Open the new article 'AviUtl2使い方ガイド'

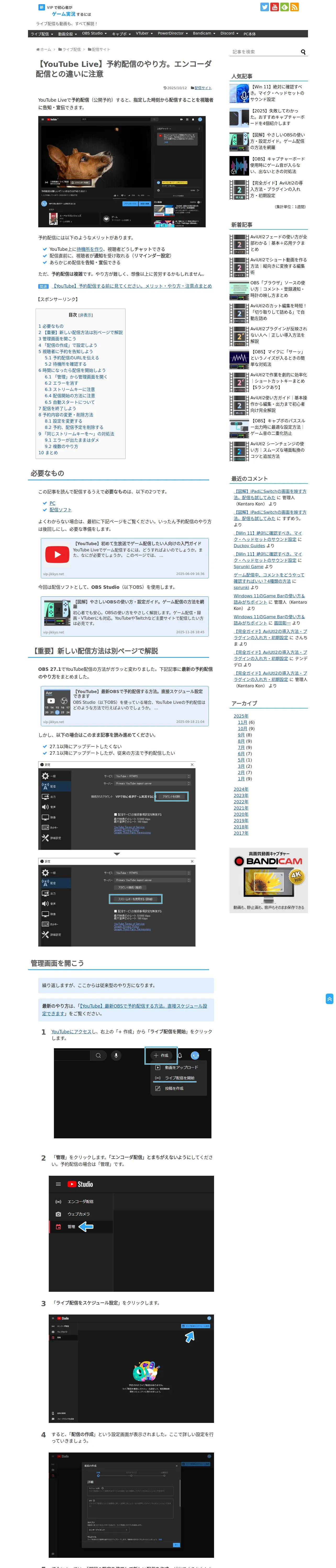(x=279, y=404)
